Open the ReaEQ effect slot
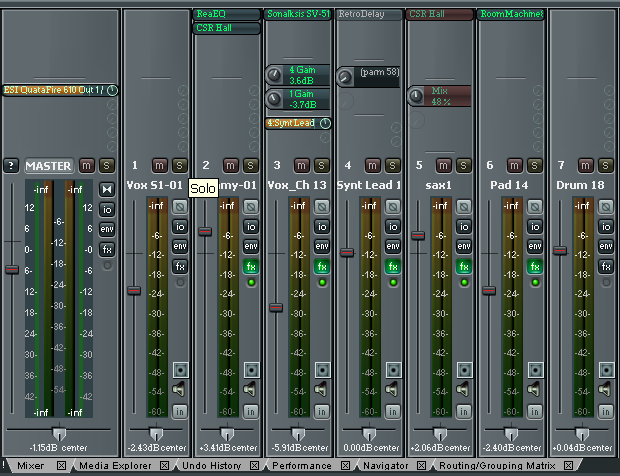 [x=226, y=15]
